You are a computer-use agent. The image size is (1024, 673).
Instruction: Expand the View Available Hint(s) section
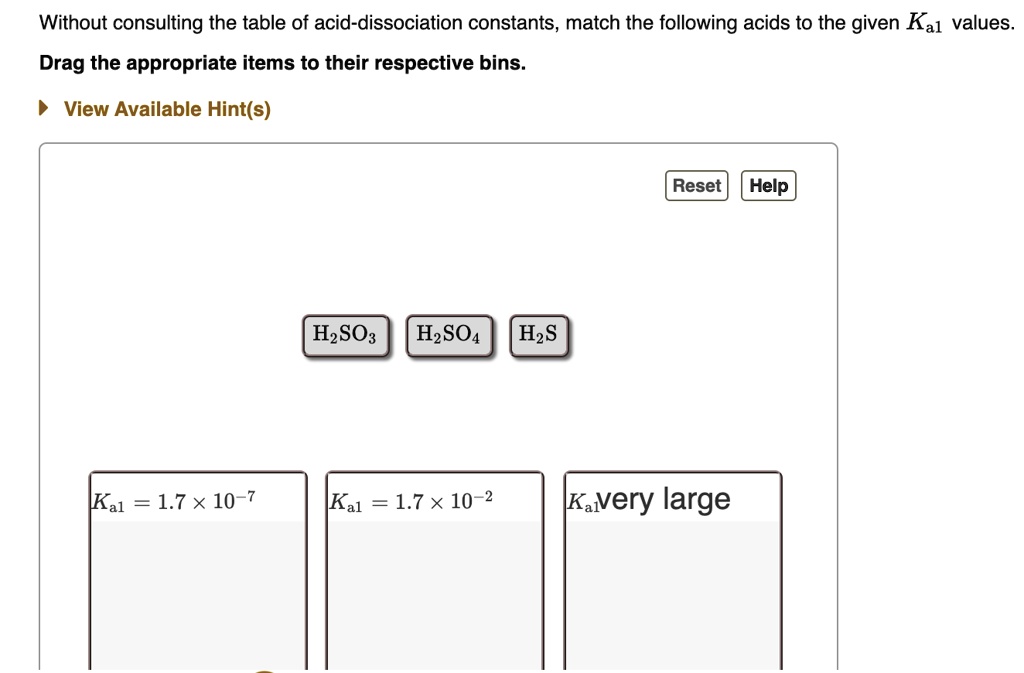166,109
